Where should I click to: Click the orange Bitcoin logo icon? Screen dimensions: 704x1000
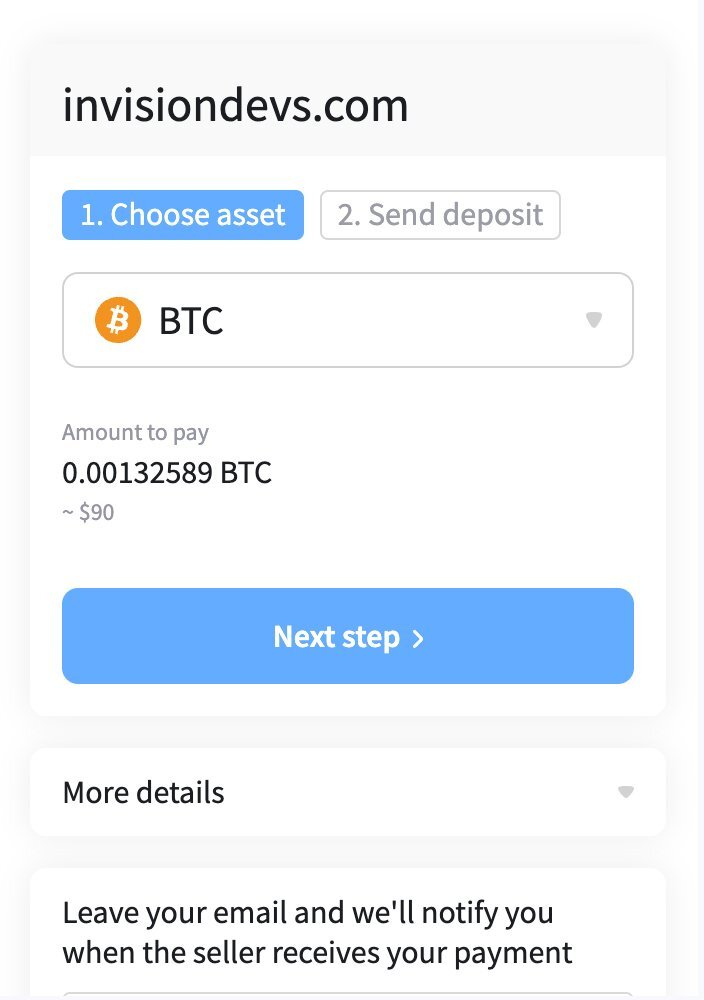118,321
